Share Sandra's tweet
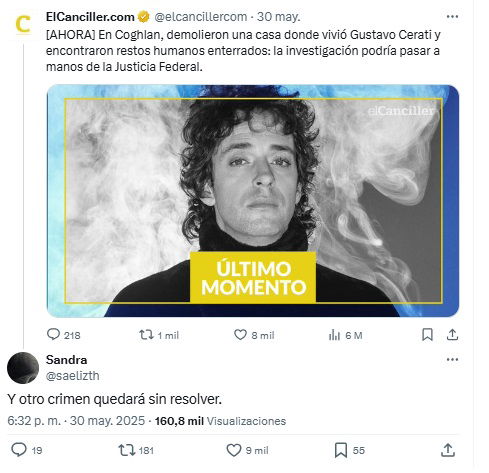Image resolution: width=489 pixels, height=473 pixels. (x=448, y=450)
